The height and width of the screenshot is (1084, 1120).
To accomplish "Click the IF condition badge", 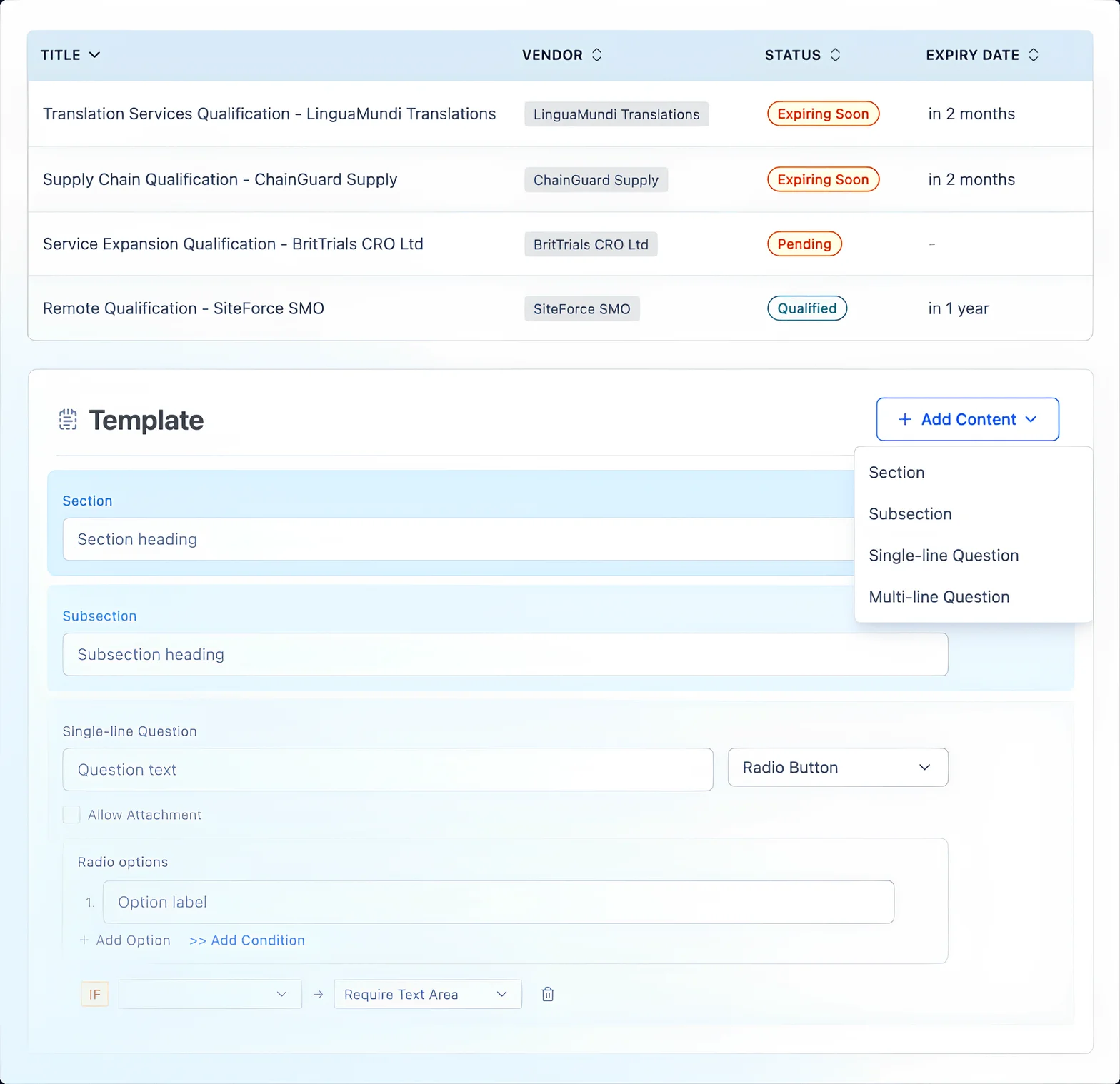I will (95, 994).
